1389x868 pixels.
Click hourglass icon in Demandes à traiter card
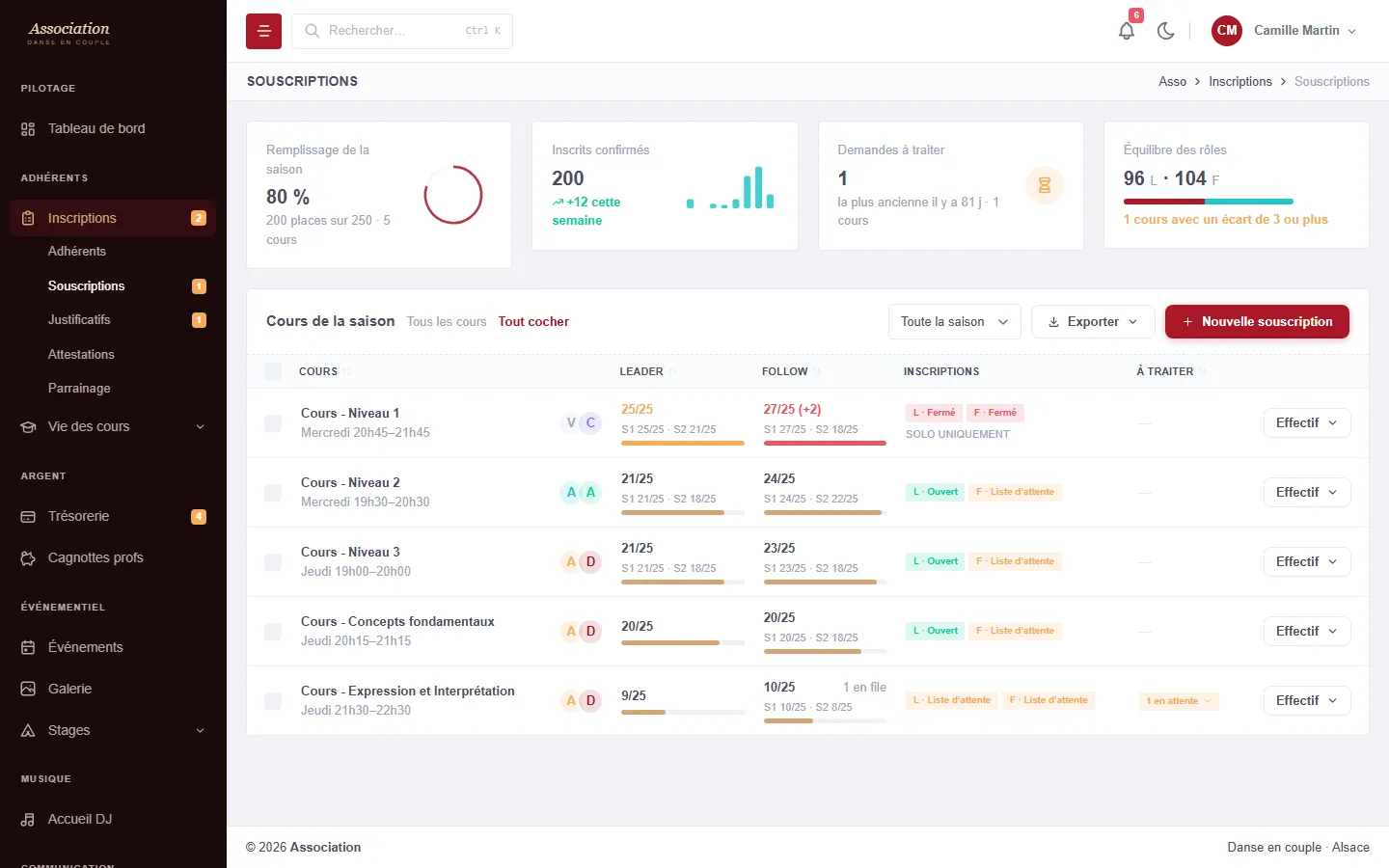(1044, 185)
